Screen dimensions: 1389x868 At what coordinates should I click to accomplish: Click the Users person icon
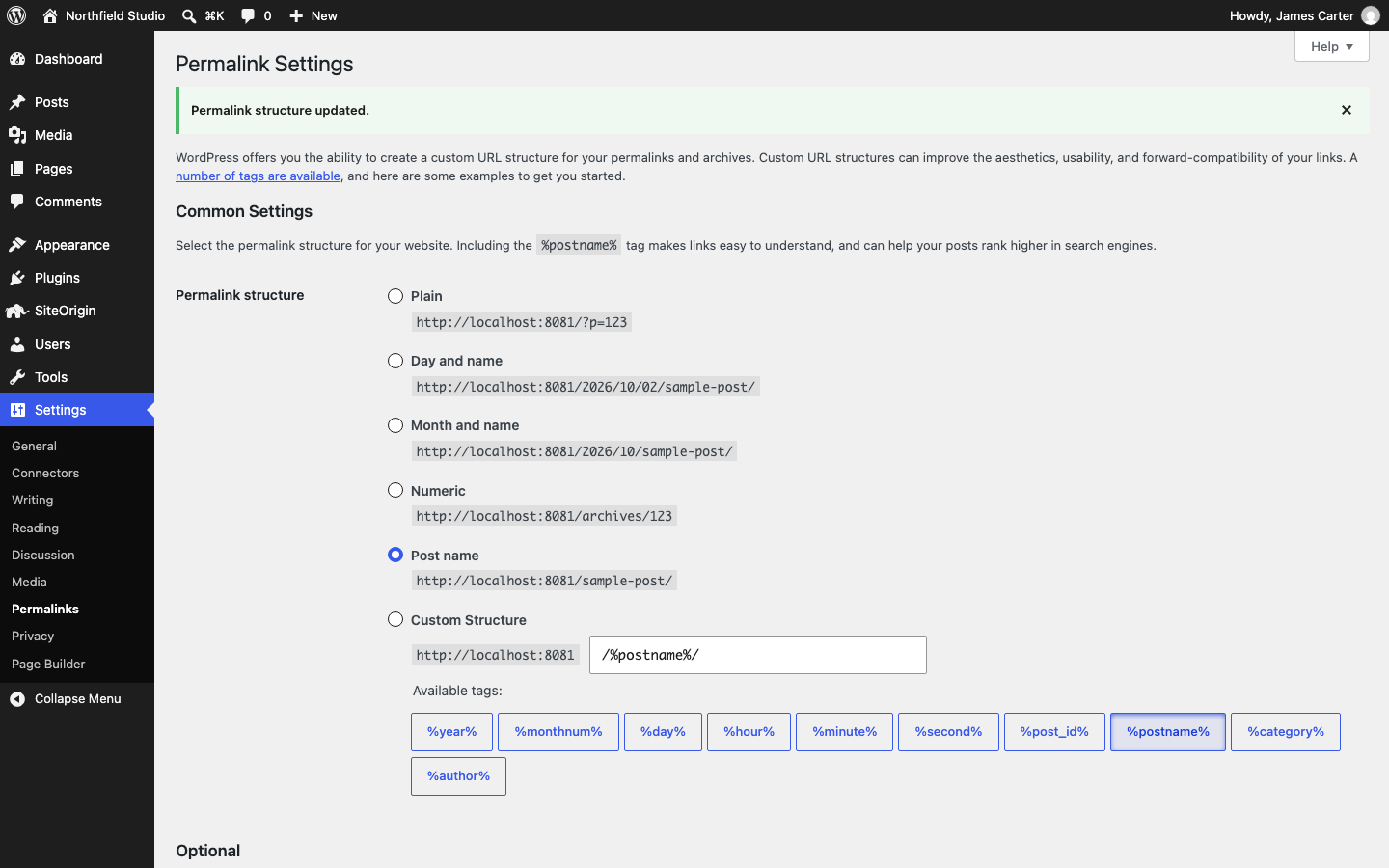(17, 344)
